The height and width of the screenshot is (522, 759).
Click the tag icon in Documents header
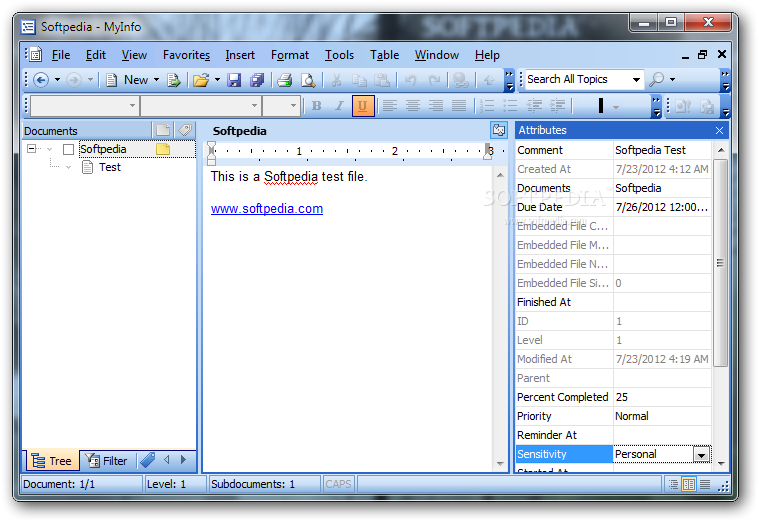[x=185, y=130]
